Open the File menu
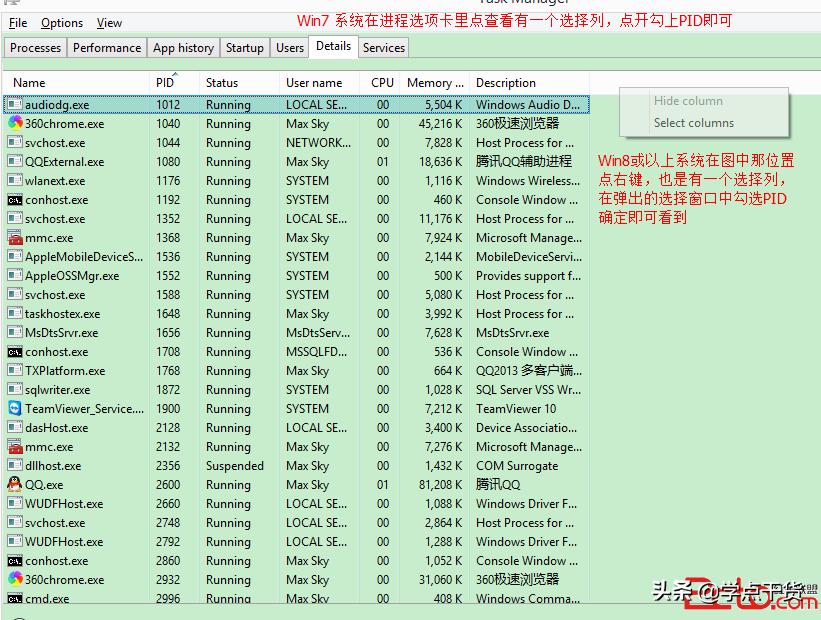This screenshot has width=821, height=620. (17, 22)
